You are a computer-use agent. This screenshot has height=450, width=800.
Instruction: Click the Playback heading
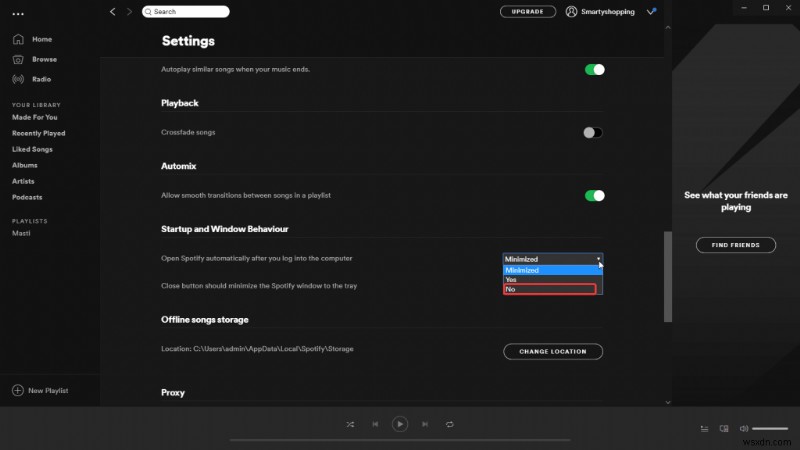click(x=180, y=103)
